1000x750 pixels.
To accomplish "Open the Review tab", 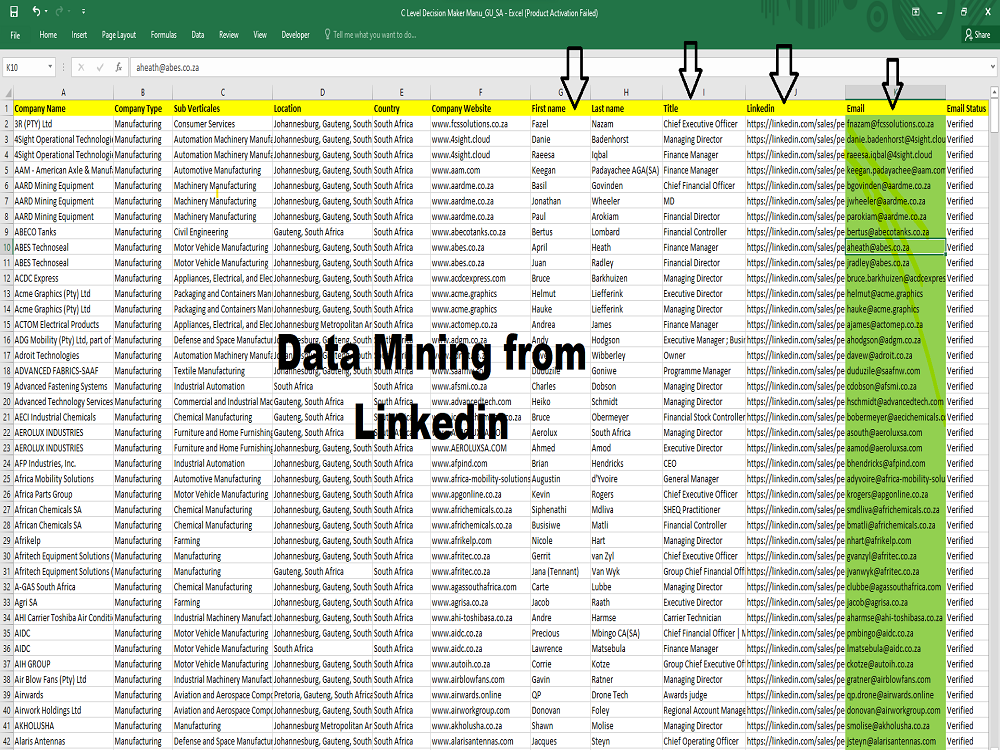I will click(x=228, y=34).
